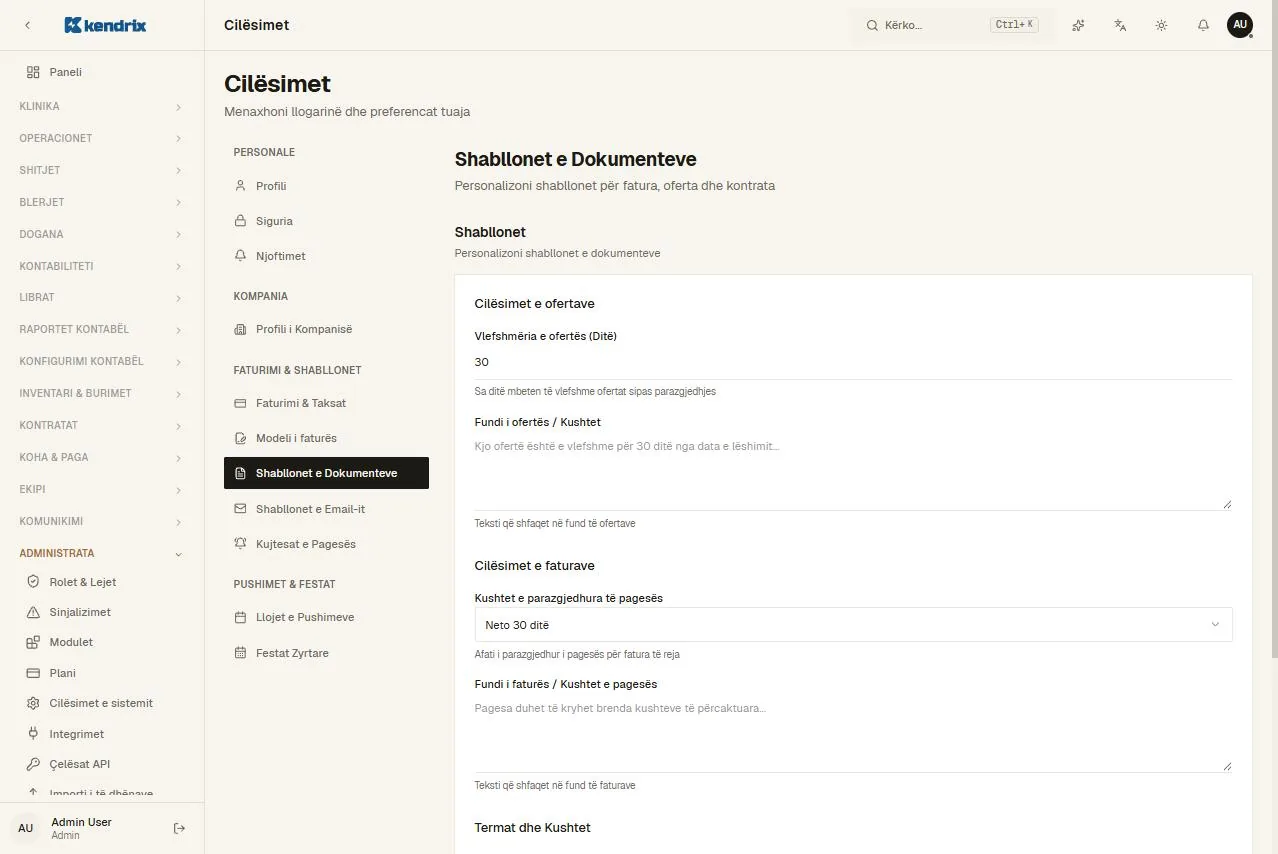The height and width of the screenshot is (854, 1278).
Task: Open Cilësimet e sistemit
Action: click(x=102, y=703)
